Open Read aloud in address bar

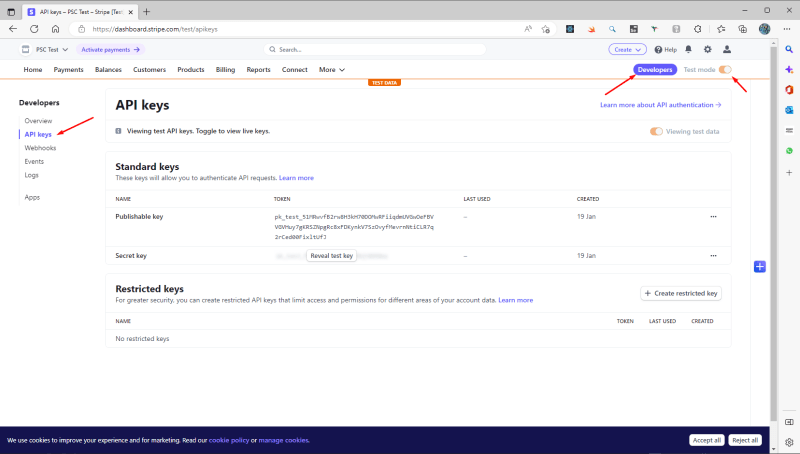click(528, 29)
